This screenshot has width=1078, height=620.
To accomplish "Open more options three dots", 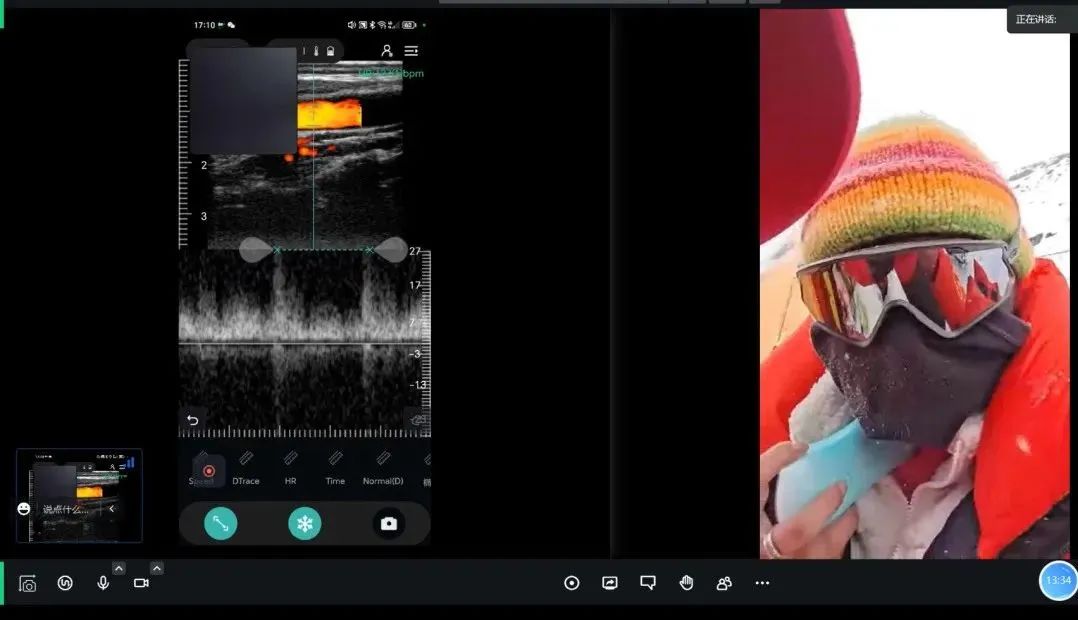I will tap(762, 583).
